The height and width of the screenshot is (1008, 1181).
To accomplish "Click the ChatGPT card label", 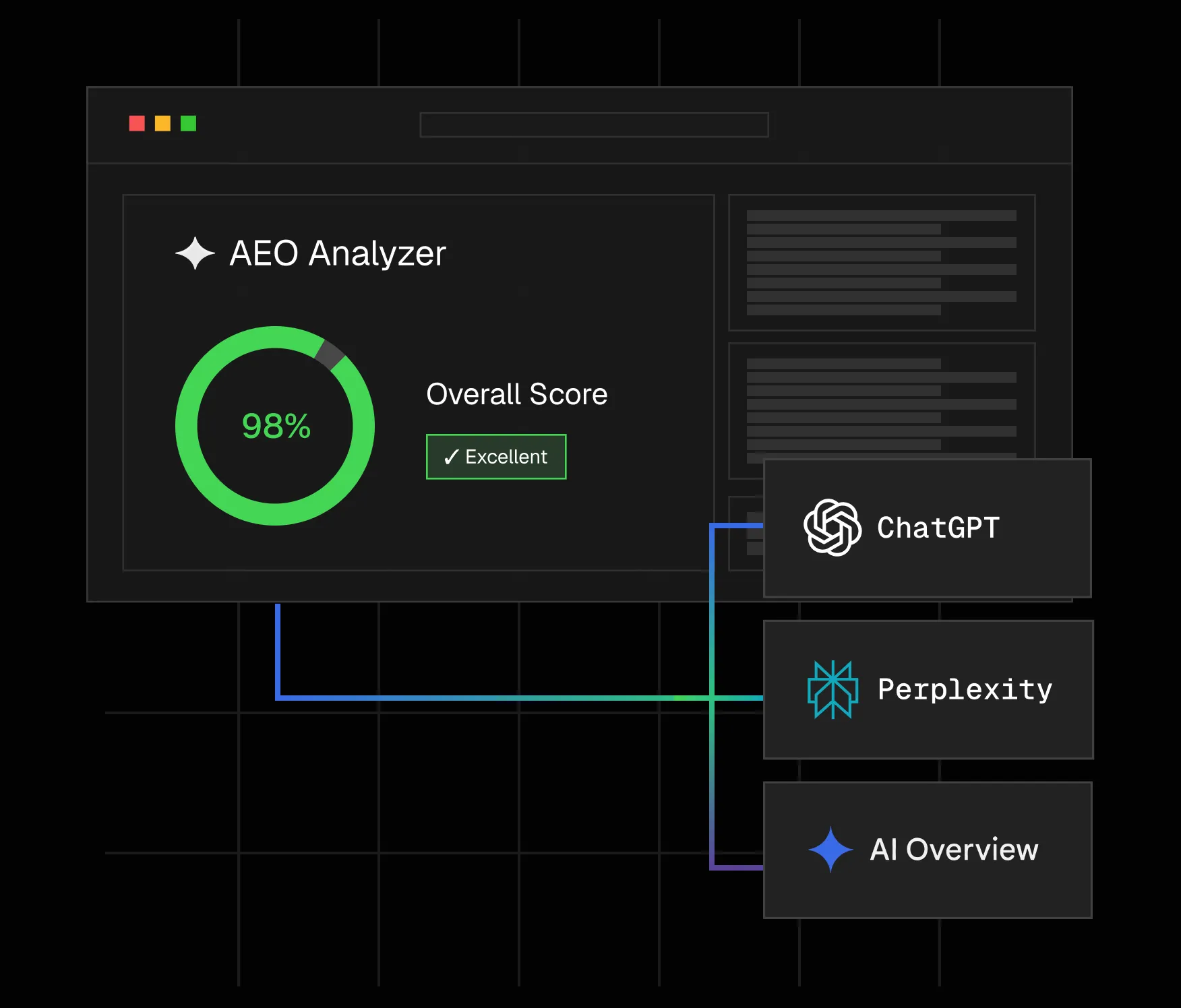I will pos(938,528).
